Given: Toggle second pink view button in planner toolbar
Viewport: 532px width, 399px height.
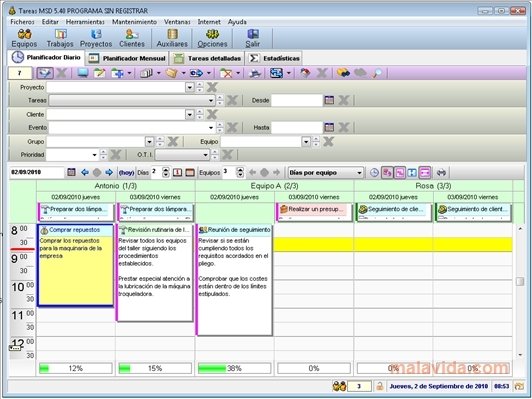Looking at the screenshot, I should [399, 172].
